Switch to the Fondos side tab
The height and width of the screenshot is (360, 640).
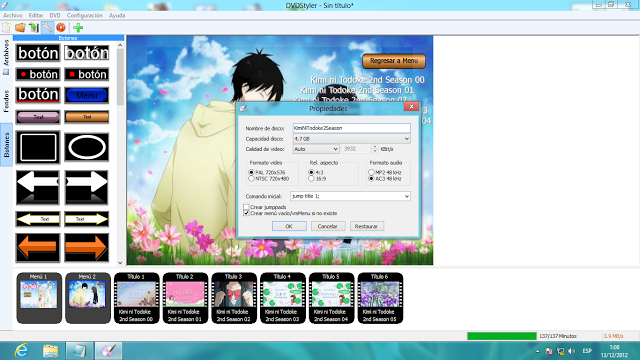tap(6, 101)
